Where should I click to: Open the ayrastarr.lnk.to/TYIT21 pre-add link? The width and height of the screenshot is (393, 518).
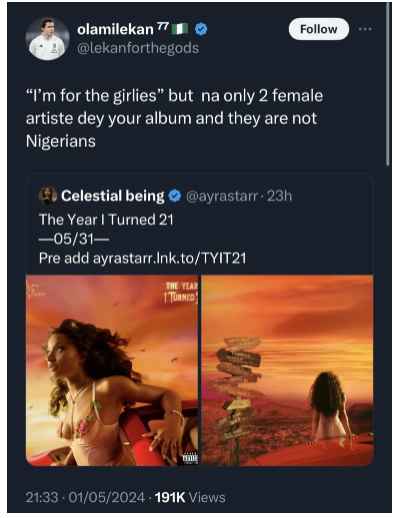(169, 258)
